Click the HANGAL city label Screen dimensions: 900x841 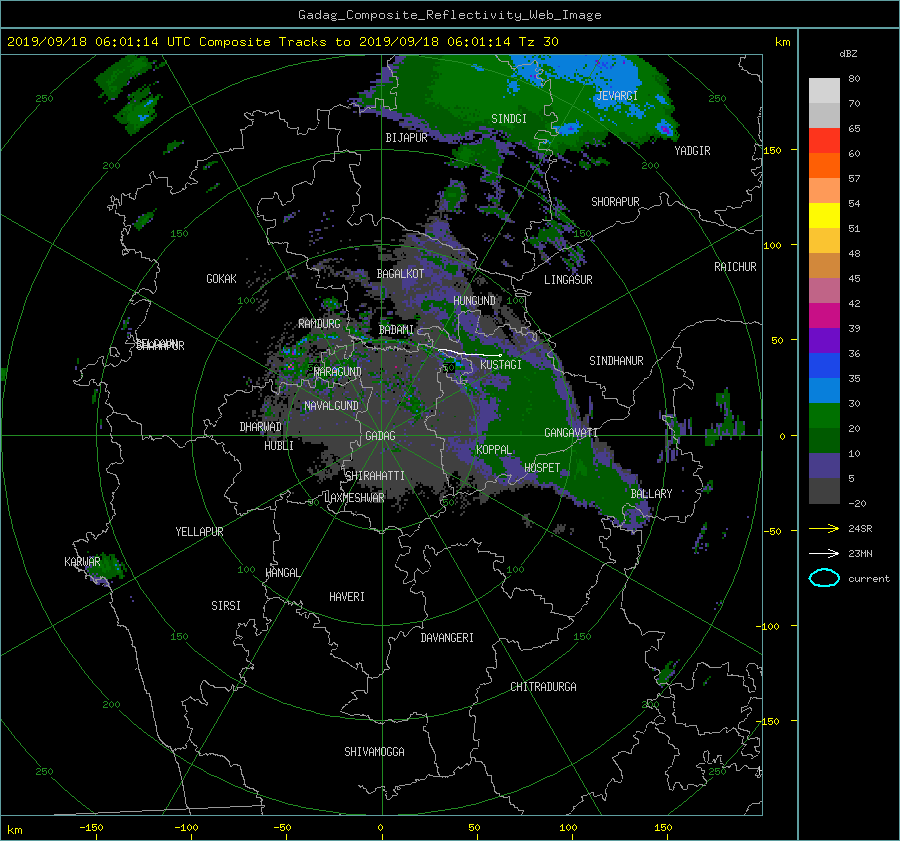coord(282,573)
